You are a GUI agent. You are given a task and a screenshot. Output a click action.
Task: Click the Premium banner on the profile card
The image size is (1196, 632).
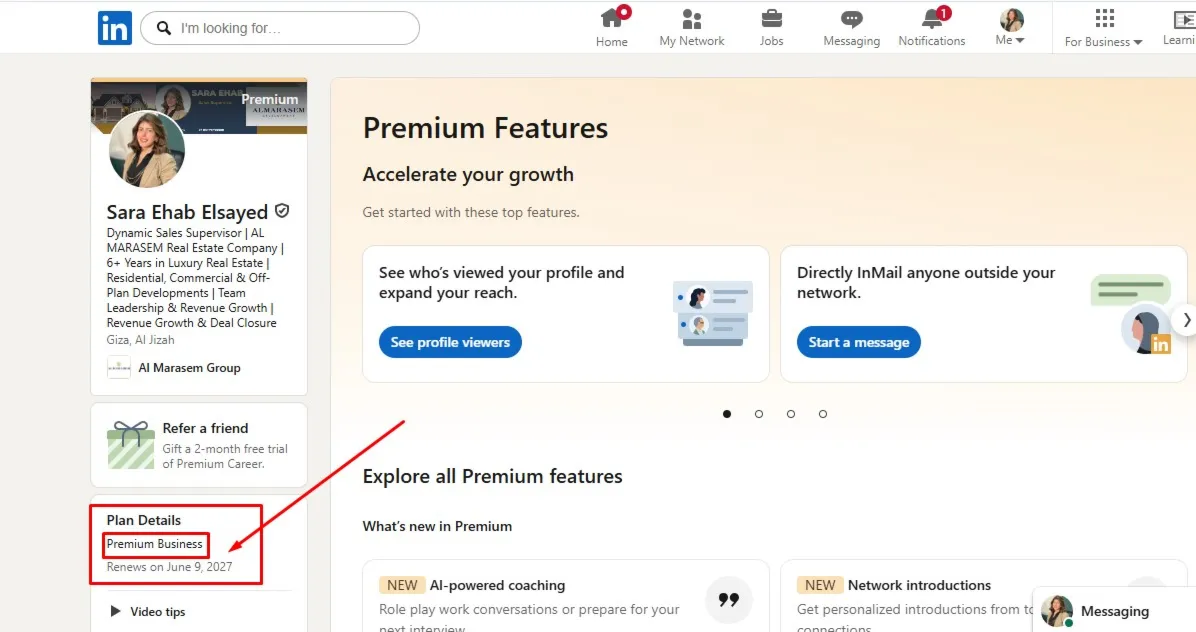tap(199, 106)
